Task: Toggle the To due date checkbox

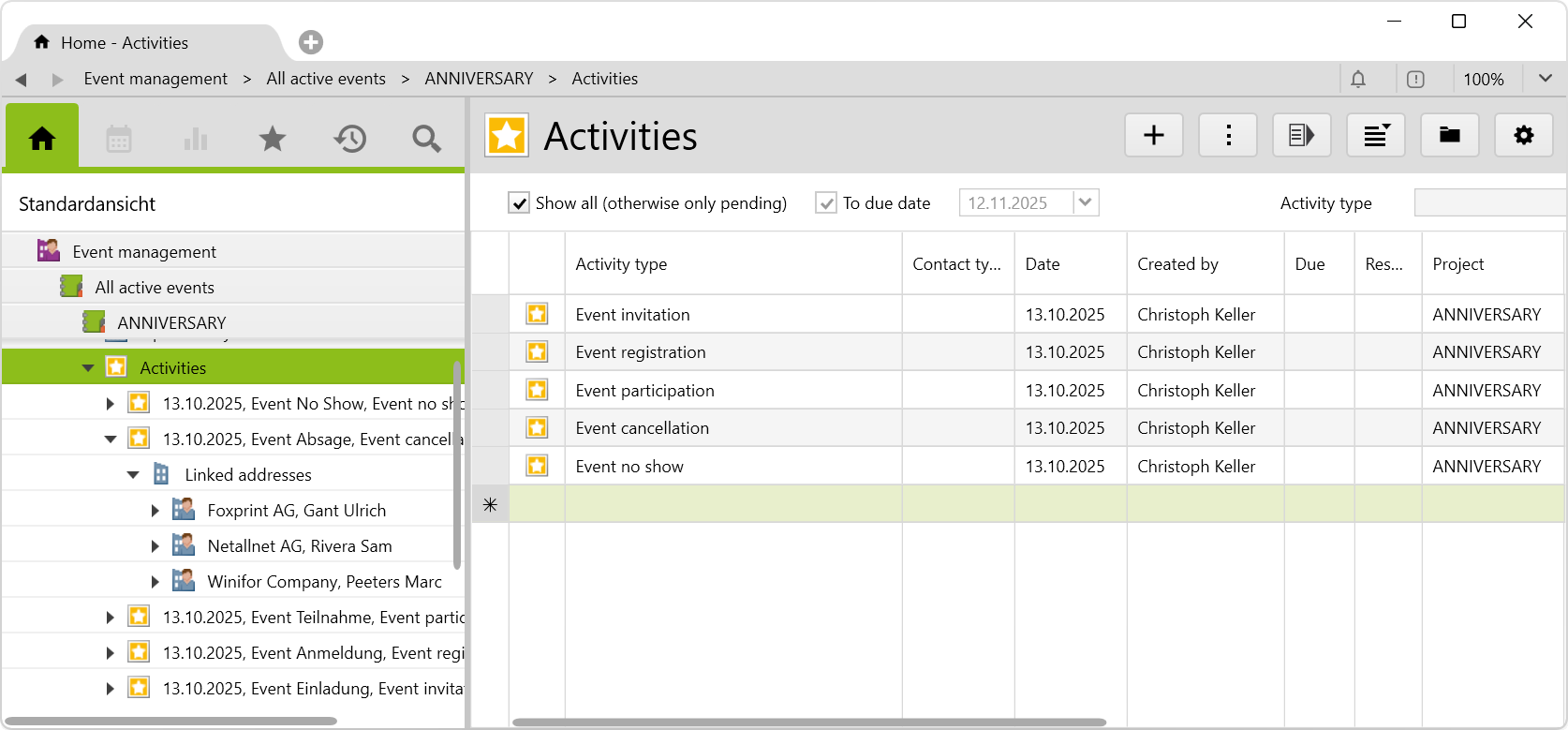Action: click(x=826, y=203)
